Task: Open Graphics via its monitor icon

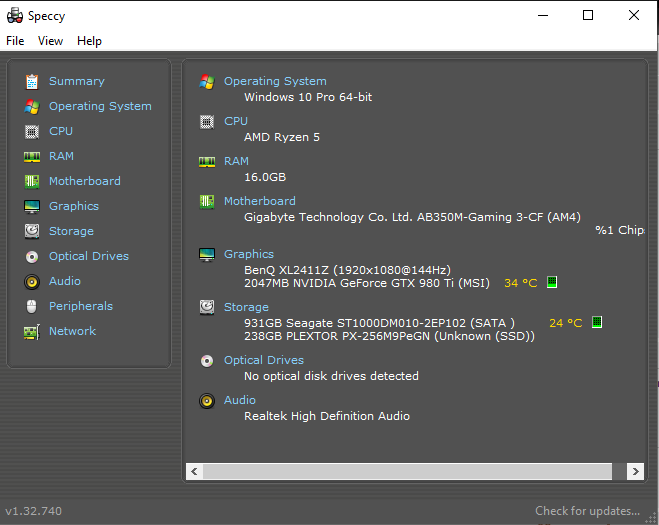Action: [x=32, y=206]
